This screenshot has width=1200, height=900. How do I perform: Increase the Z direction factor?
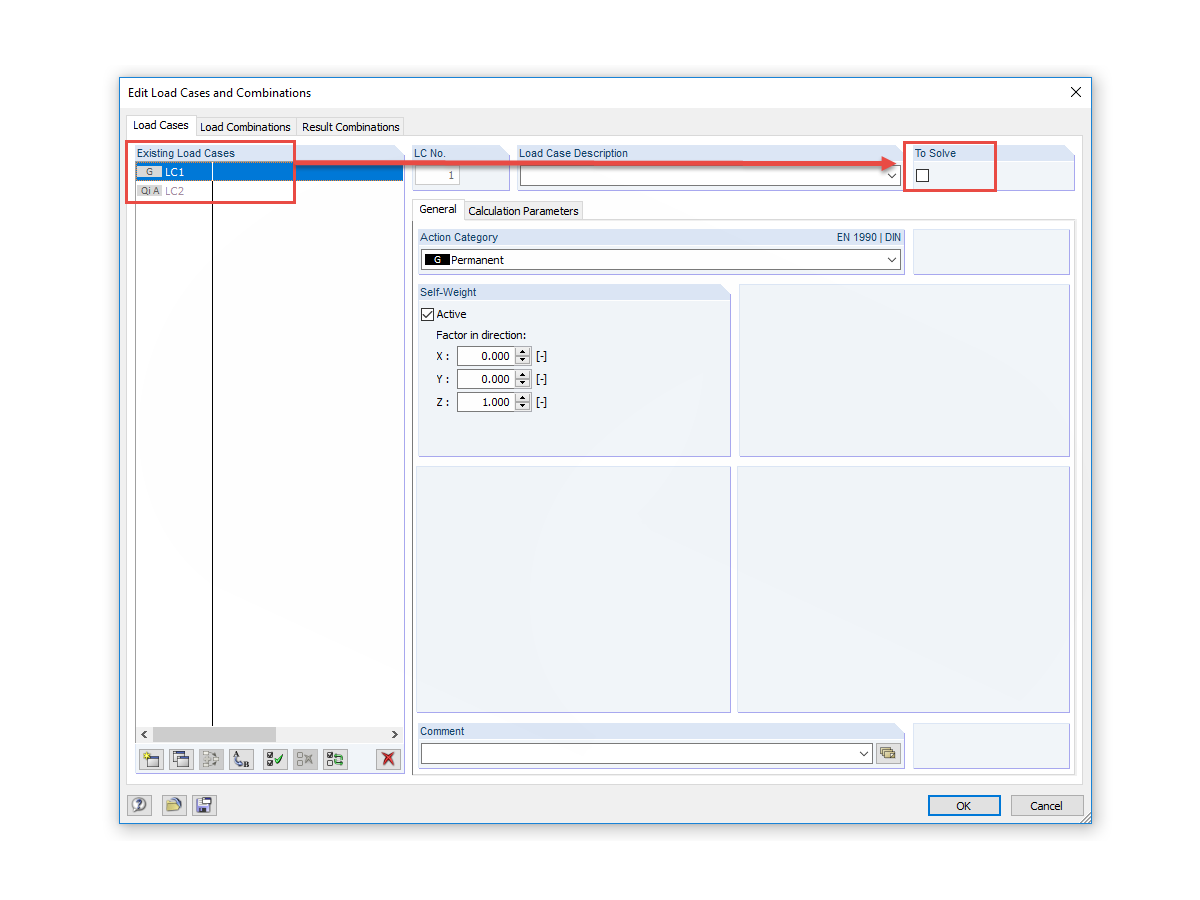pyautogui.click(x=523, y=398)
